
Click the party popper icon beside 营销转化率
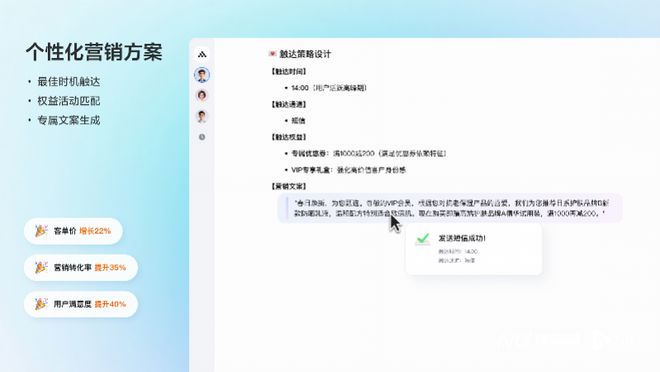41,267
